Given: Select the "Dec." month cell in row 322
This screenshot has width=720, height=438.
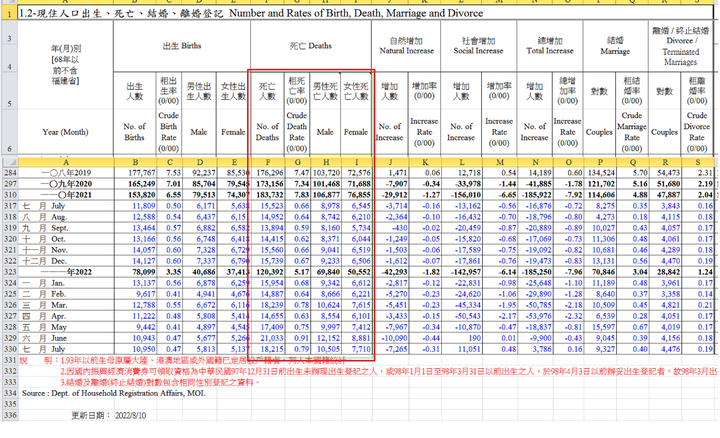Looking at the screenshot, I should click(x=66, y=261).
